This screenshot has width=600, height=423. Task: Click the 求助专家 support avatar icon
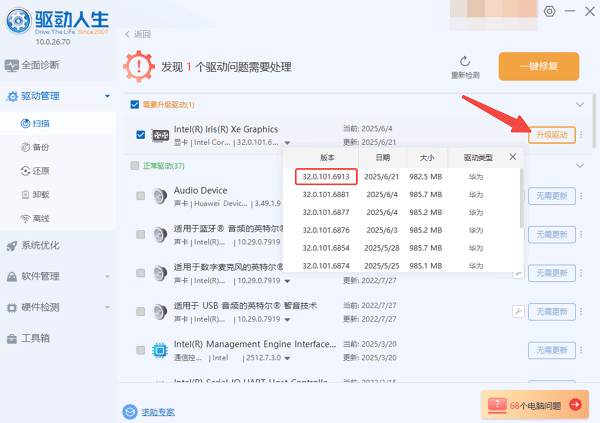[130, 412]
